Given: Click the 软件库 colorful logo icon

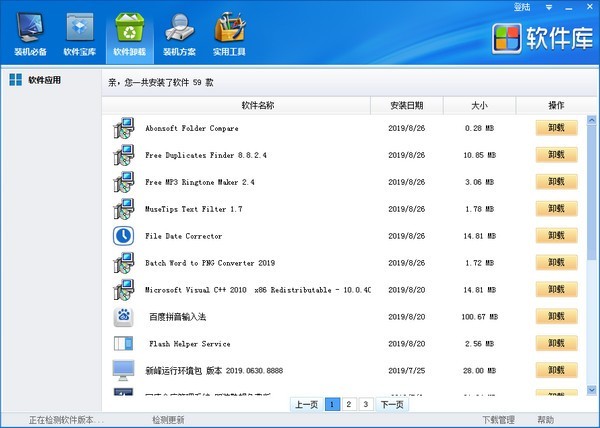Looking at the screenshot, I should pos(507,38).
